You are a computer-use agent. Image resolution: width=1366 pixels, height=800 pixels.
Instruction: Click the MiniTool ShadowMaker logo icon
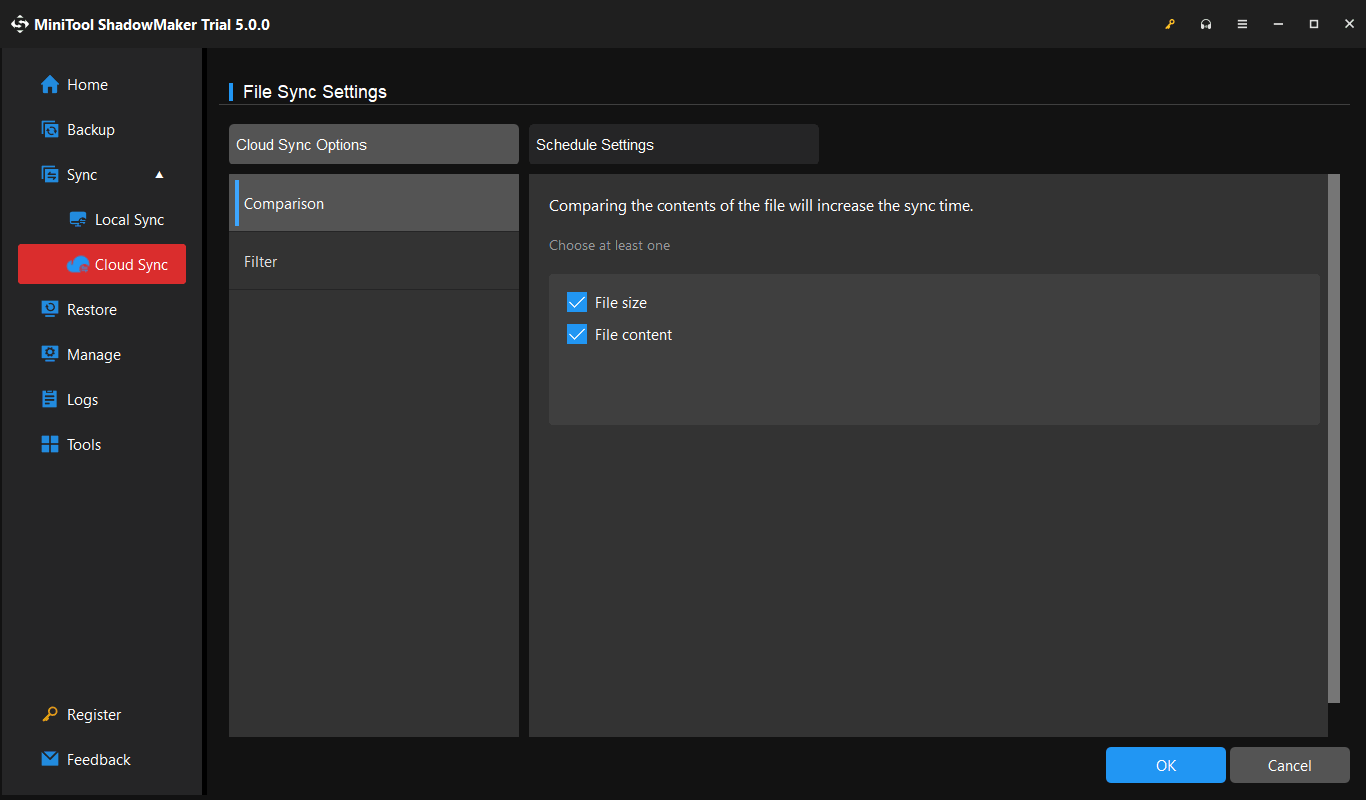[x=20, y=24]
